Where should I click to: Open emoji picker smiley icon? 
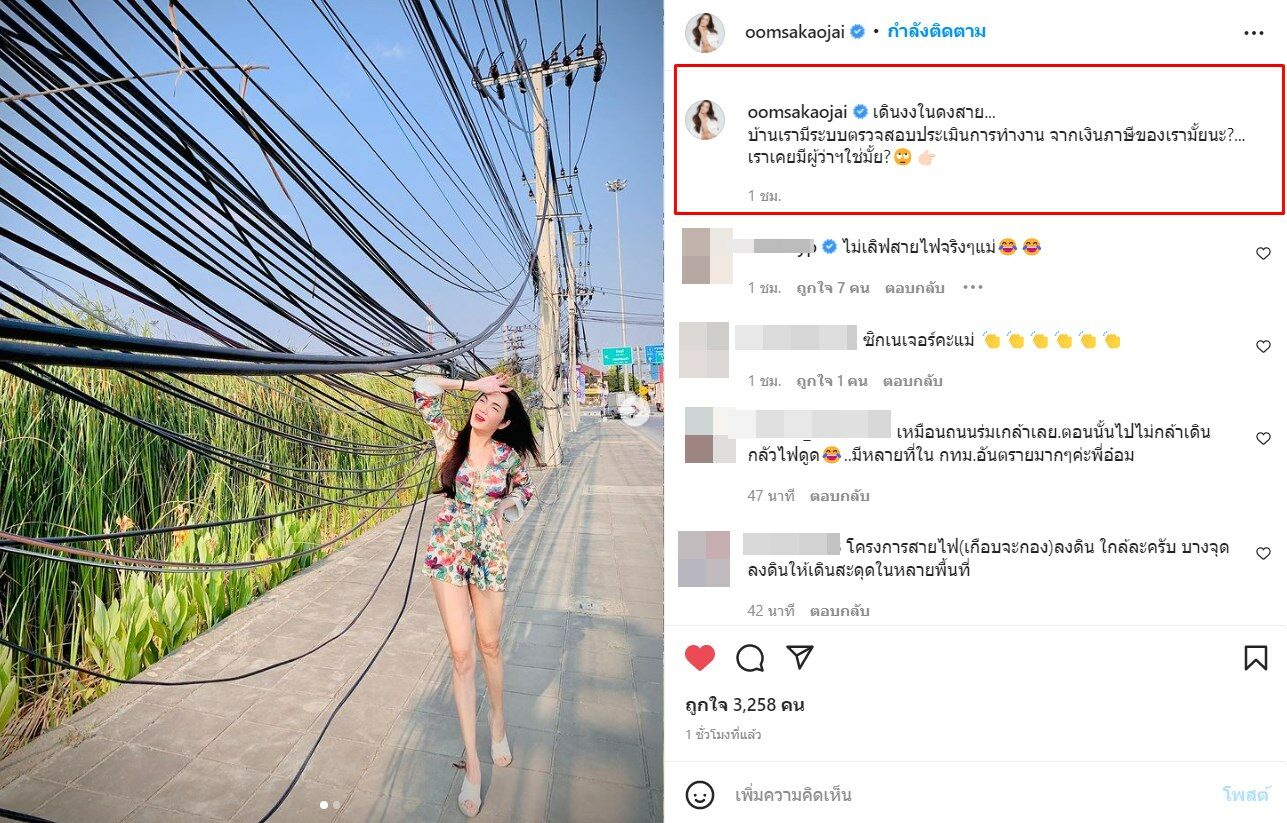tap(700, 795)
